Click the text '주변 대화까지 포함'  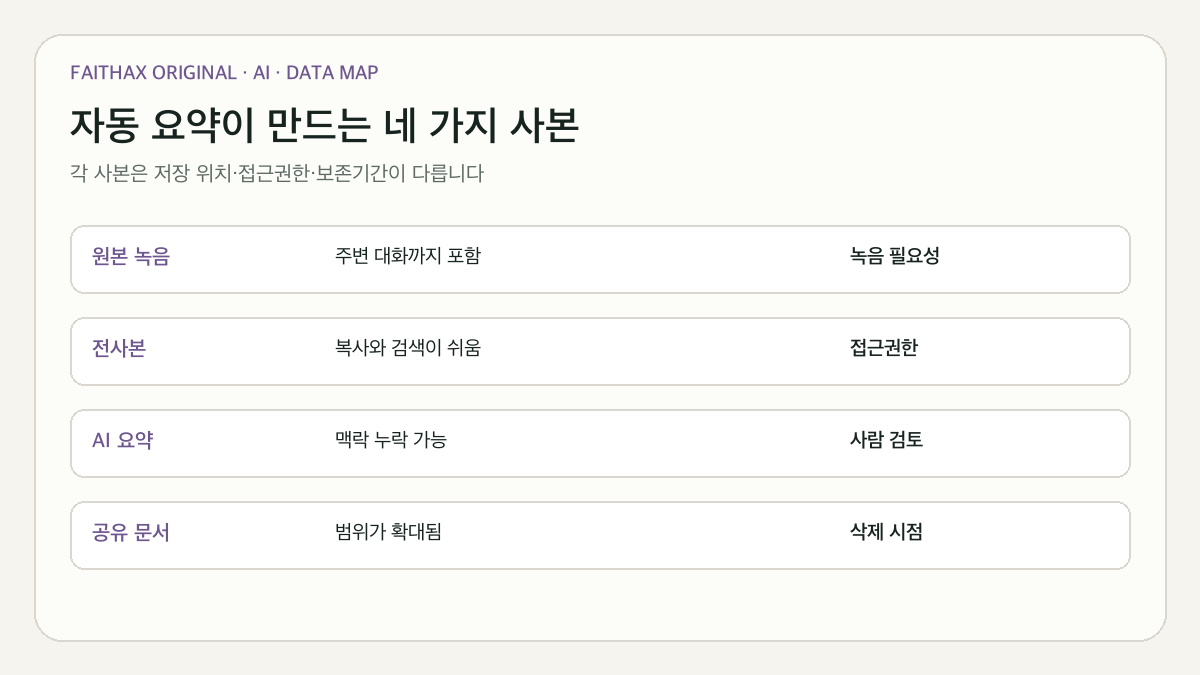pos(408,256)
